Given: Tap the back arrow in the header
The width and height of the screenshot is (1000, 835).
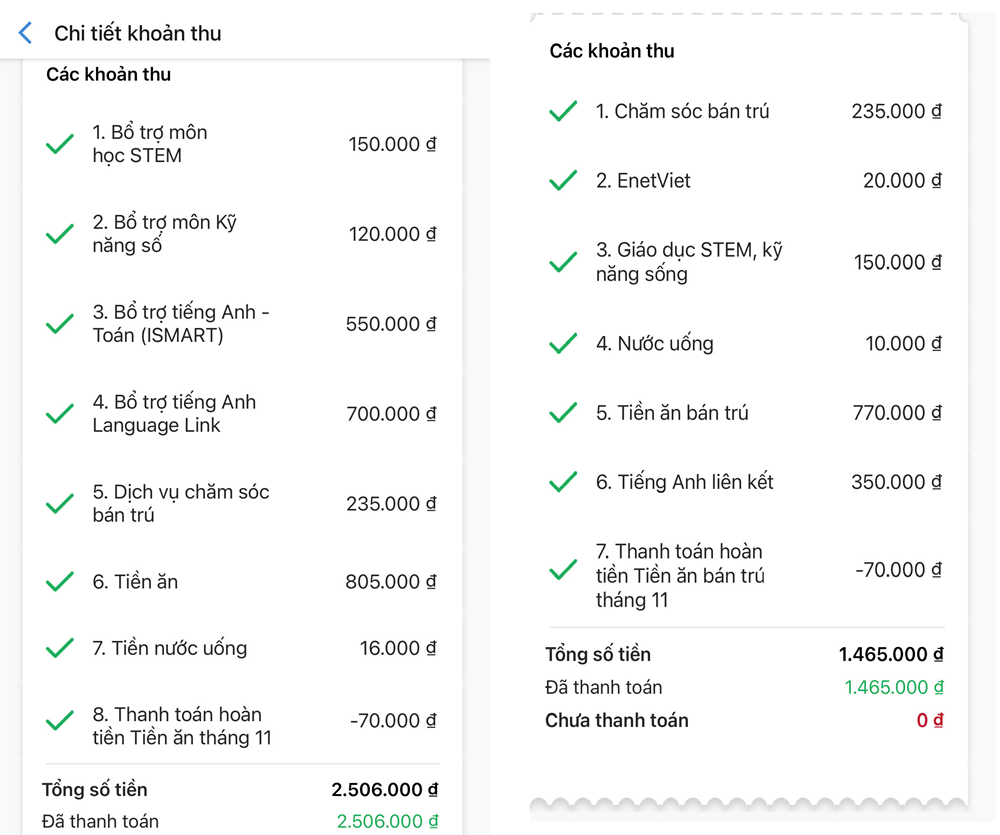Looking at the screenshot, I should click(26, 33).
